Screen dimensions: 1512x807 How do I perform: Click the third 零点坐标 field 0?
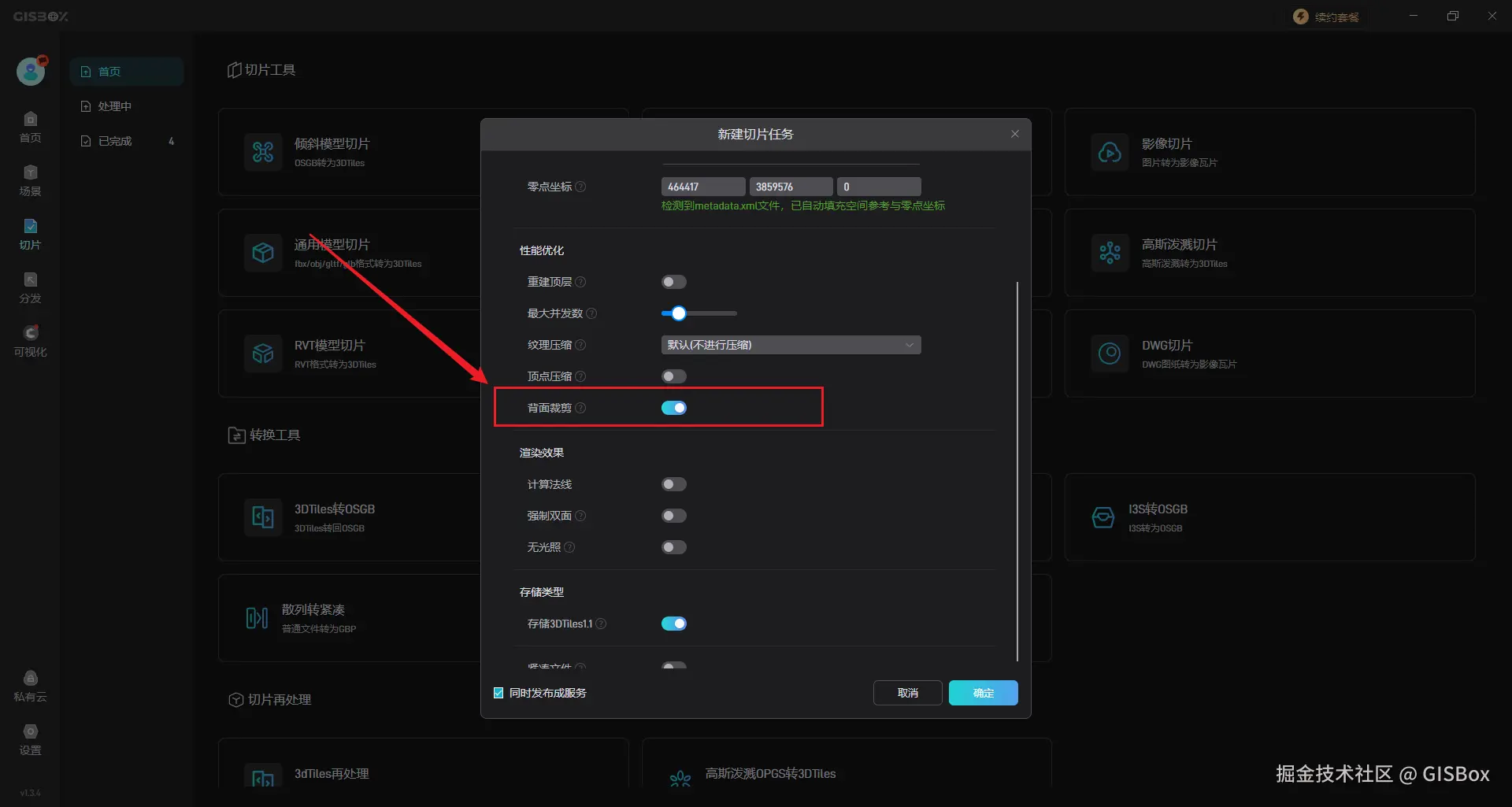pyautogui.click(x=879, y=187)
